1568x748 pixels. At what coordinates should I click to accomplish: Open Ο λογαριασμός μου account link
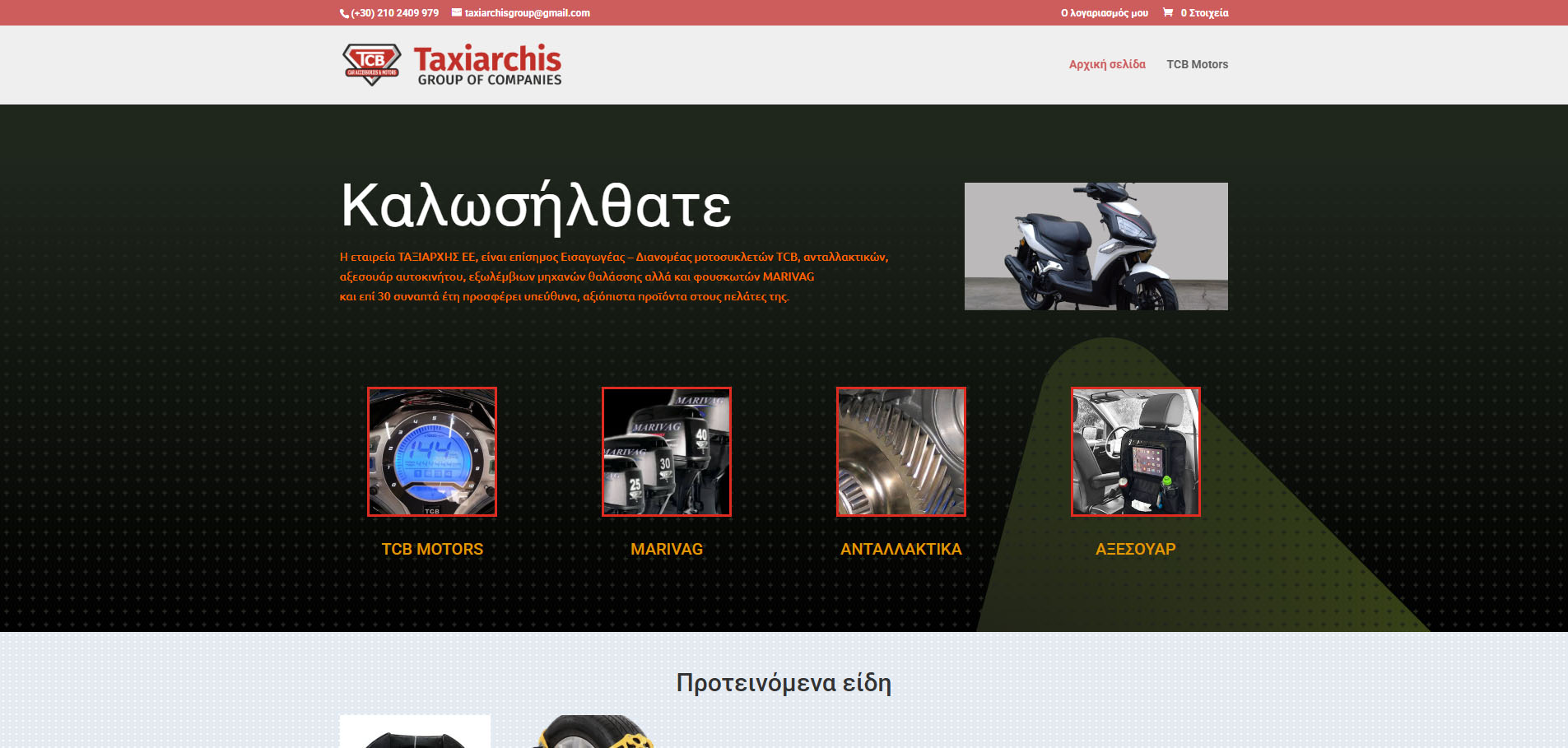point(1104,13)
